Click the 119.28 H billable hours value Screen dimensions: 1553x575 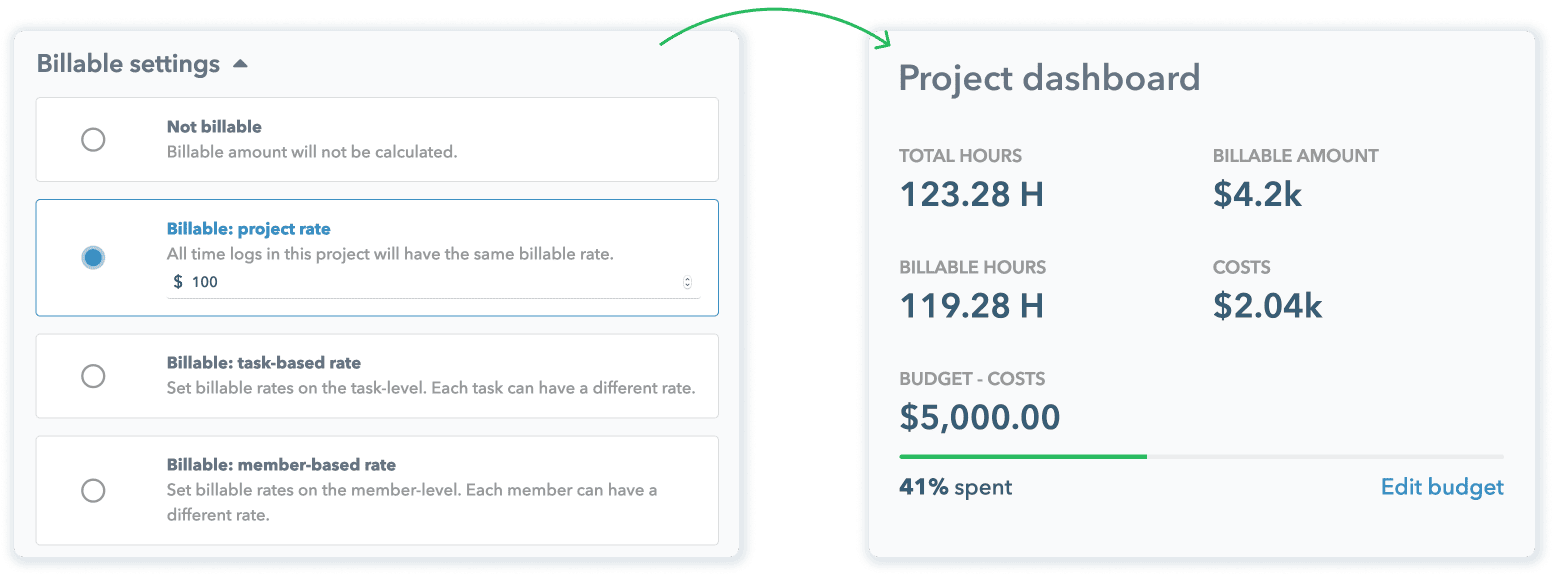(971, 305)
